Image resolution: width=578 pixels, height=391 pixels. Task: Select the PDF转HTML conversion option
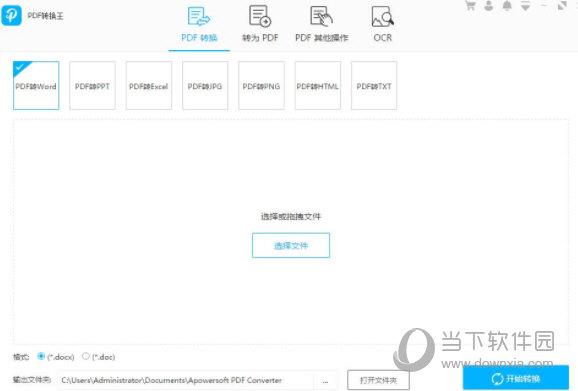click(318, 85)
